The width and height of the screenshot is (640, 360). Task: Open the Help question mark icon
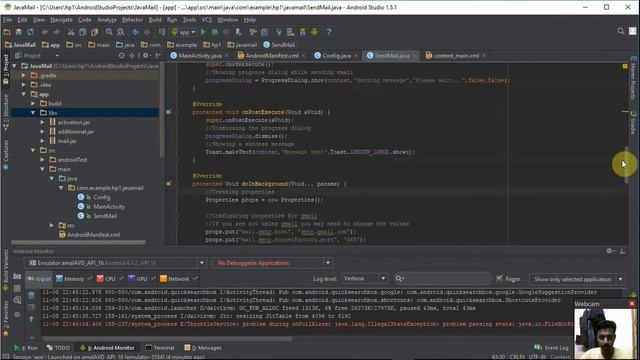click(x=329, y=32)
